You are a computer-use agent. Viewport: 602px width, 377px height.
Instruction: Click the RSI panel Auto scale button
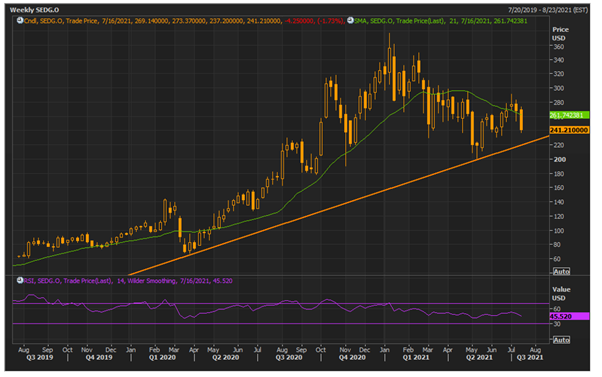[561, 340]
